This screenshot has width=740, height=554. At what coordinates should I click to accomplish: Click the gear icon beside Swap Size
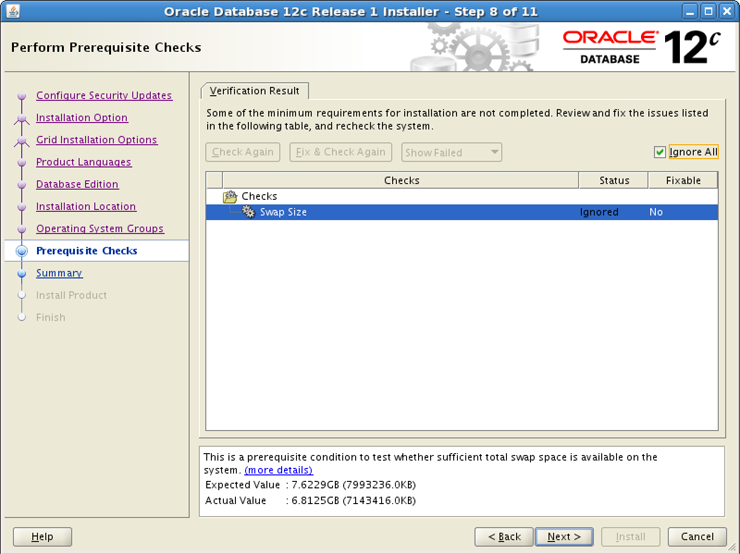[248, 211]
